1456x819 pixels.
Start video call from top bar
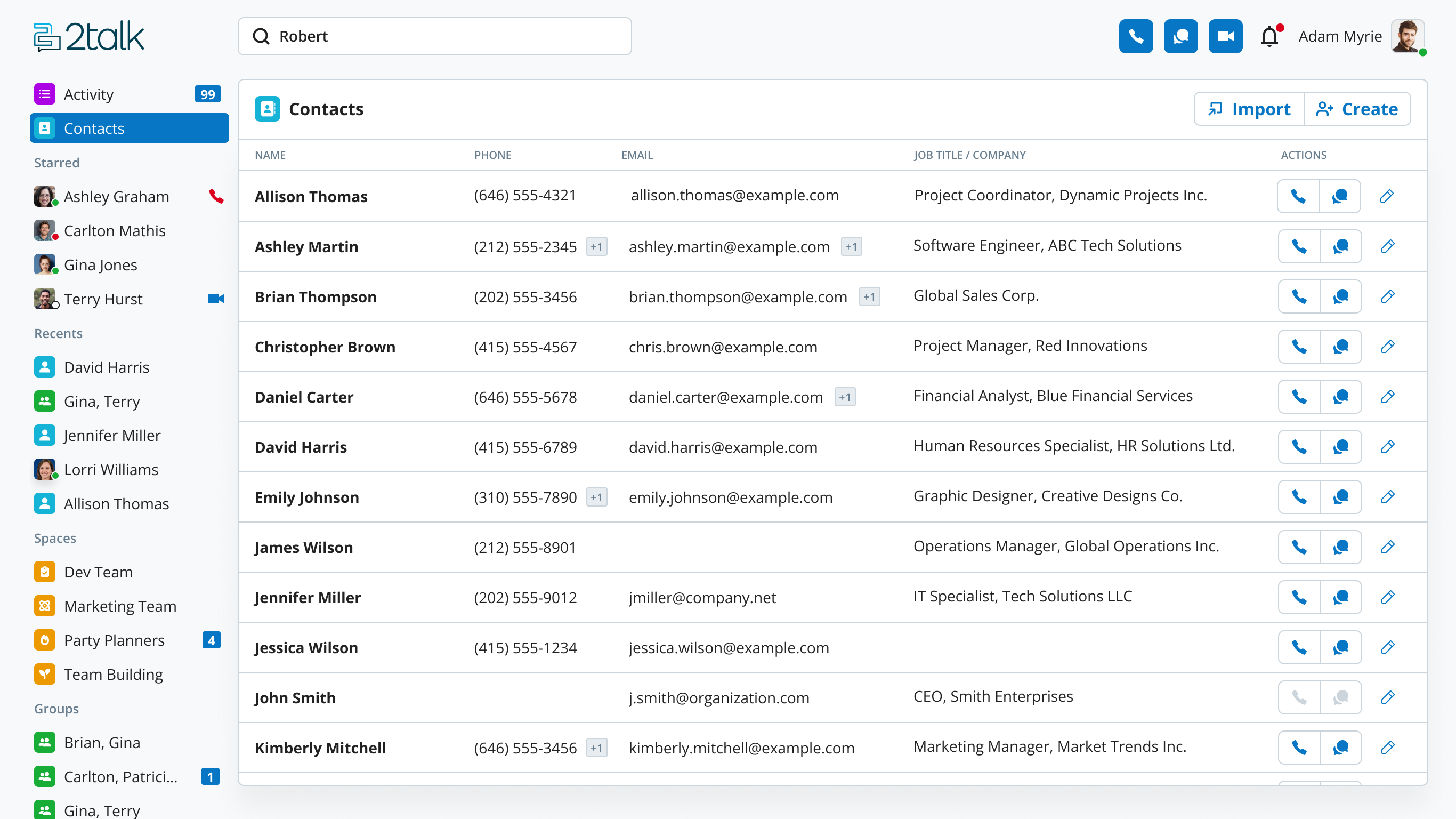click(1225, 36)
